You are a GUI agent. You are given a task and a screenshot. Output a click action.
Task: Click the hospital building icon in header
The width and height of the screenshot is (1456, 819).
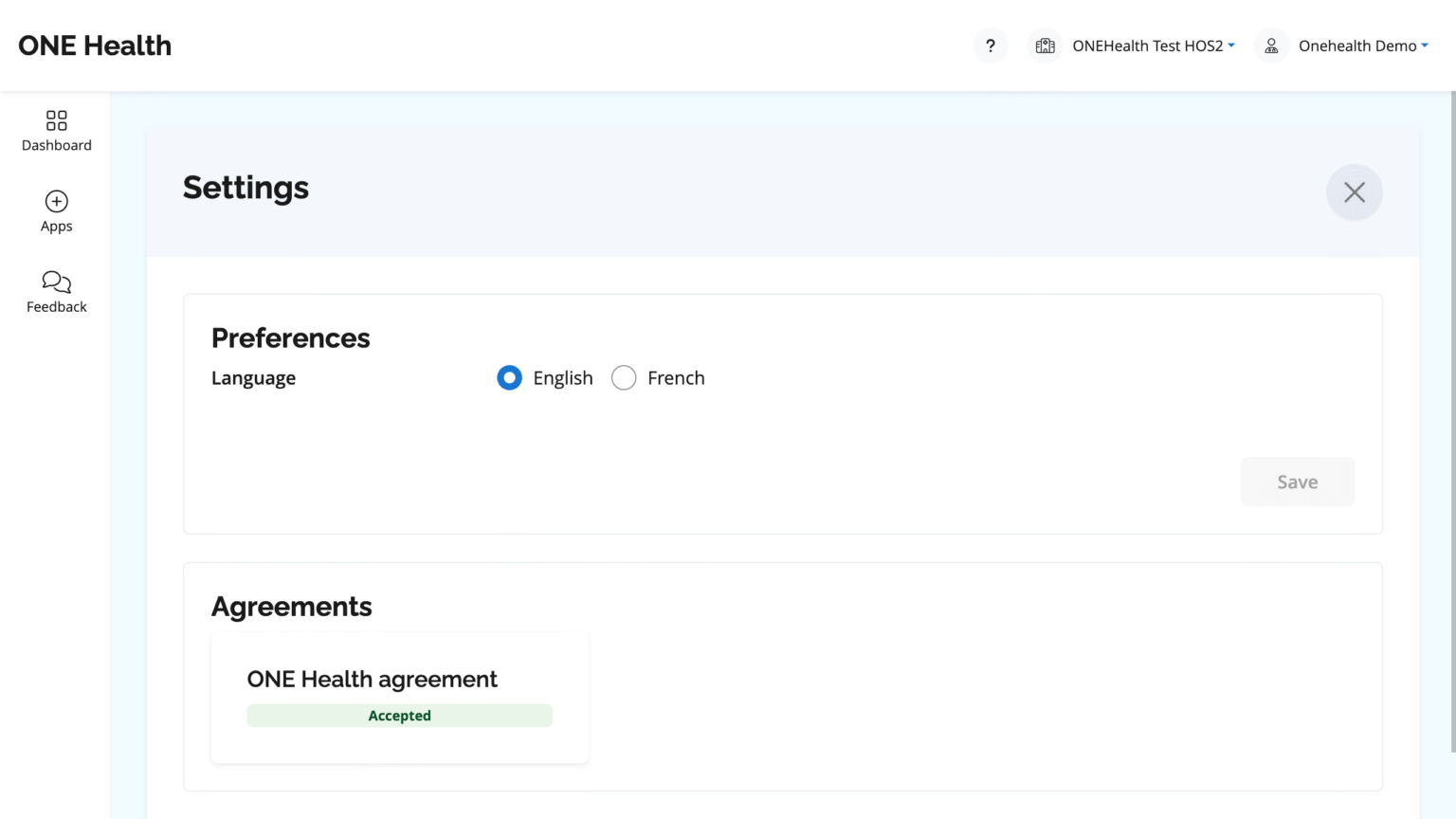[1045, 45]
